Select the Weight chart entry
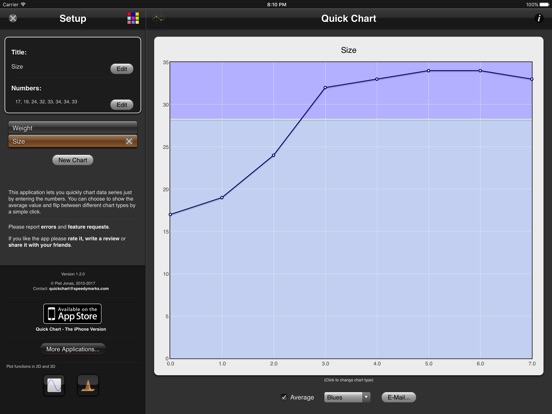 pyautogui.click(x=73, y=128)
